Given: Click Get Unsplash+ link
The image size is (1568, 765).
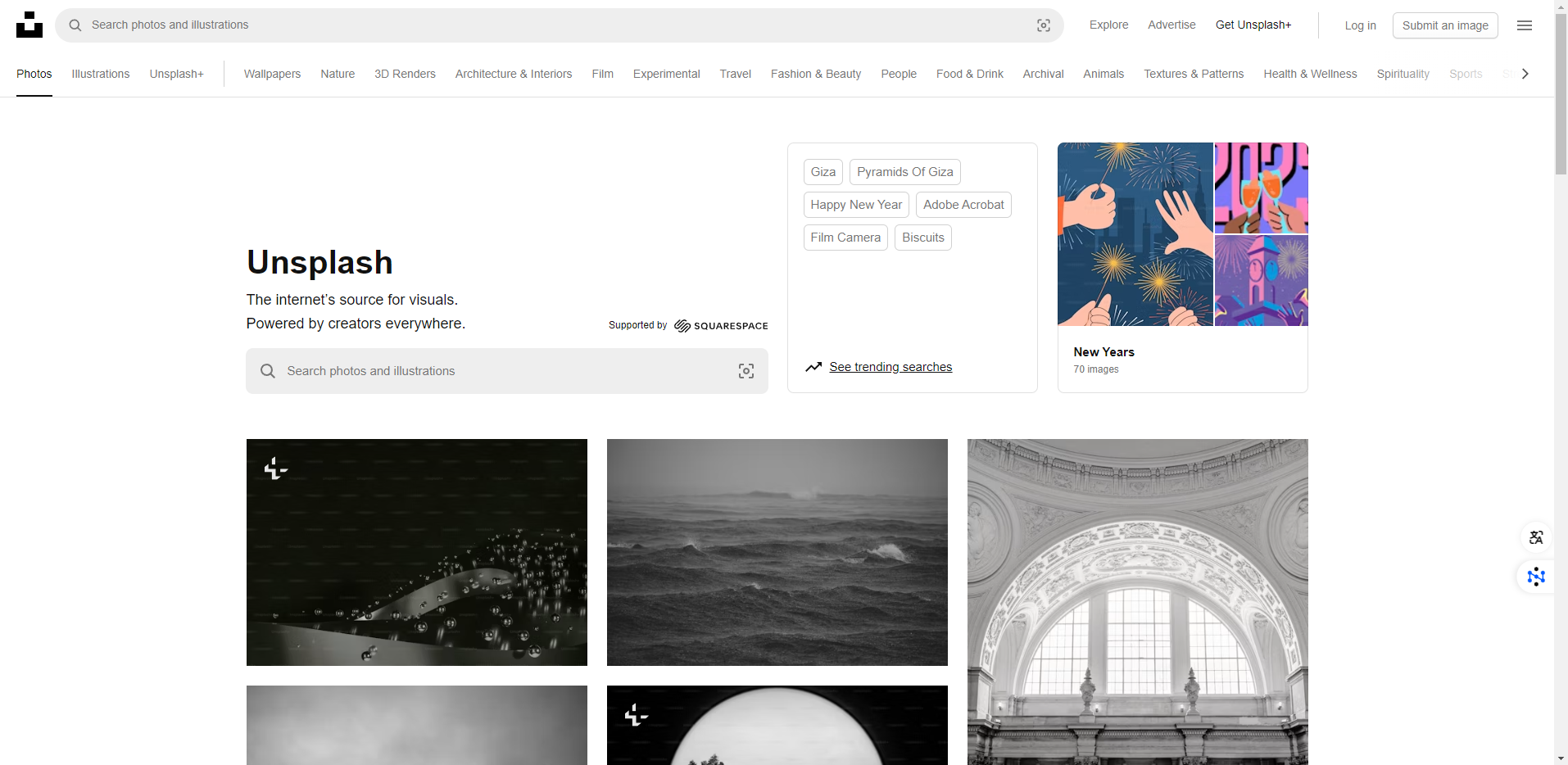Looking at the screenshot, I should click(x=1253, y=25).
